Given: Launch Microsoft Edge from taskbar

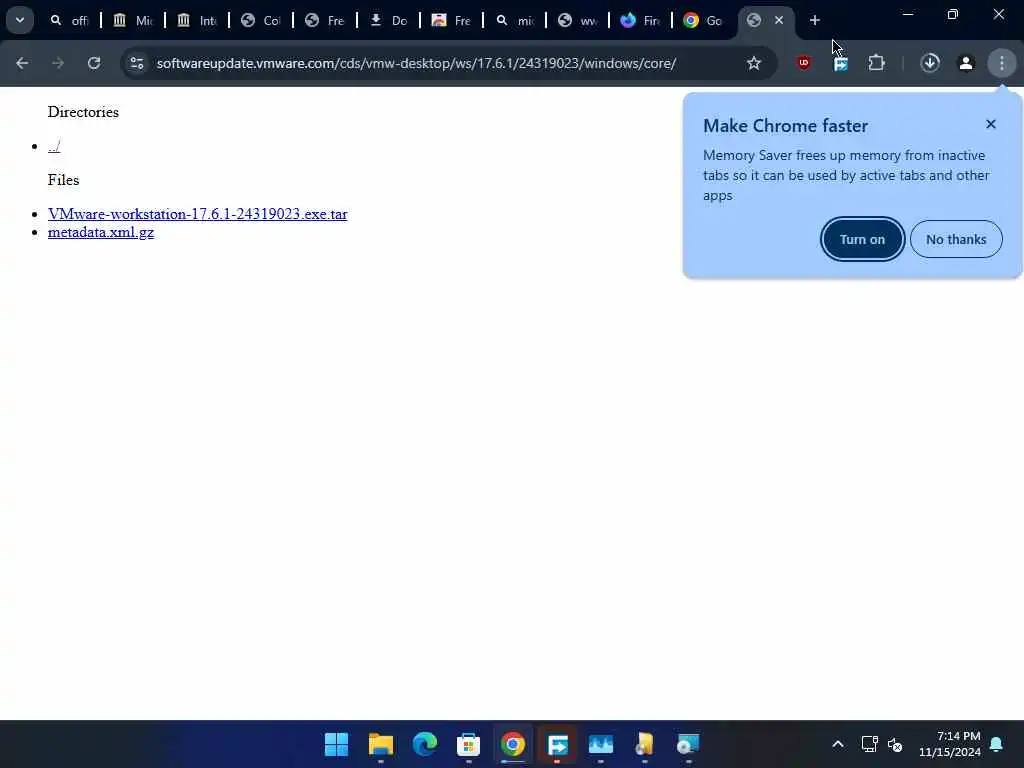Looking at the screenshot, I should [424, 744].
